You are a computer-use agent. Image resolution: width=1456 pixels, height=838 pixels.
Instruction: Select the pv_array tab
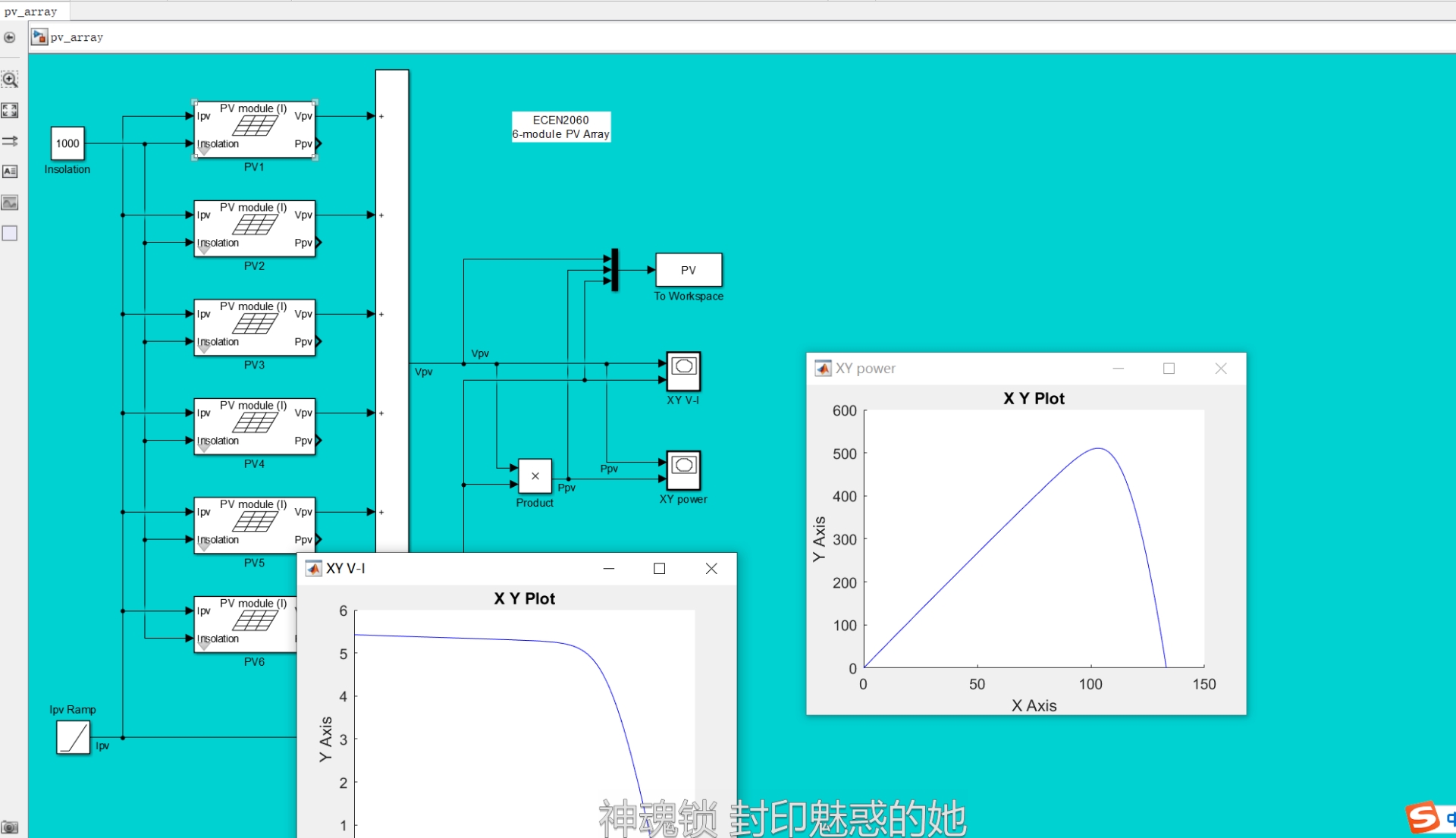click(31, 11)
